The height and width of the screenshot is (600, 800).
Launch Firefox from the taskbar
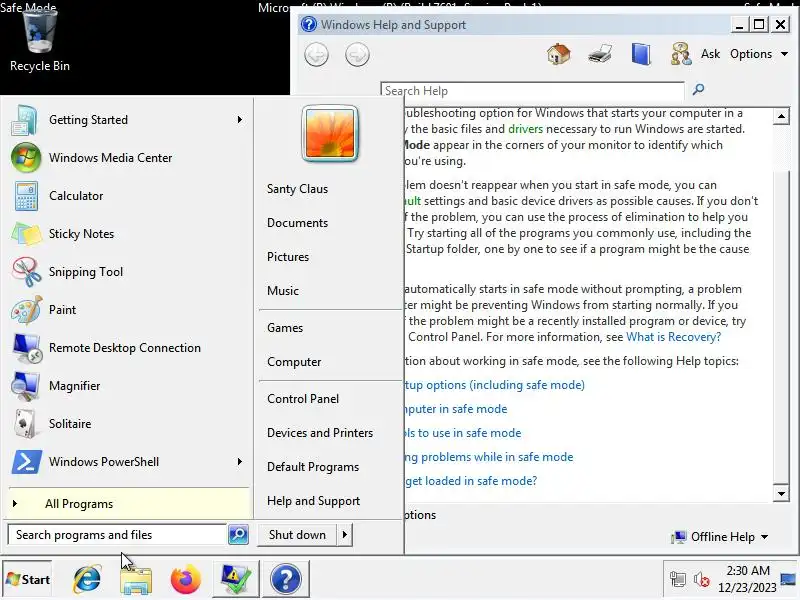pos(186,579)
